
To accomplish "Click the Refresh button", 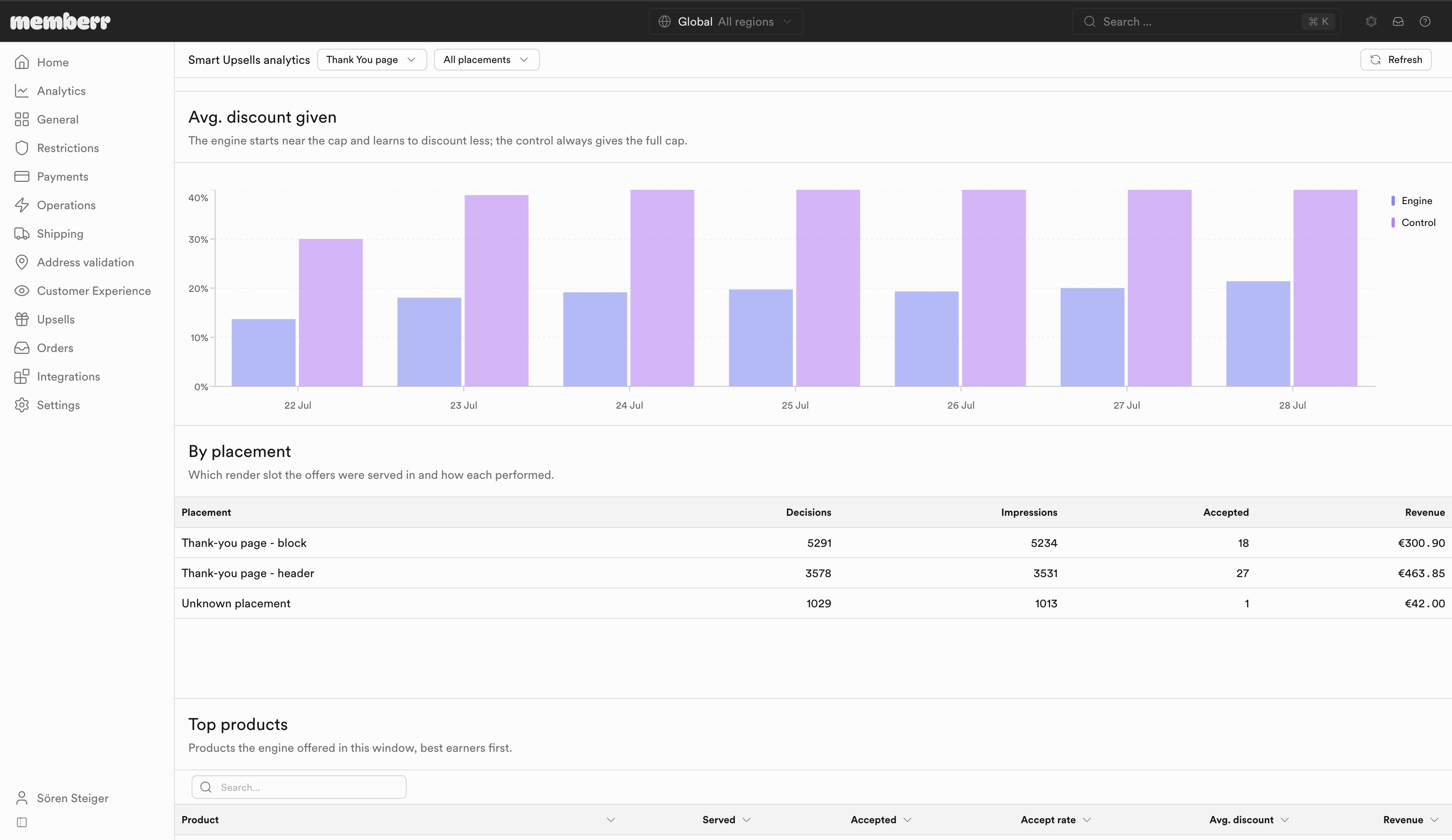I will pyautogui.click(x=1396, y=59).
